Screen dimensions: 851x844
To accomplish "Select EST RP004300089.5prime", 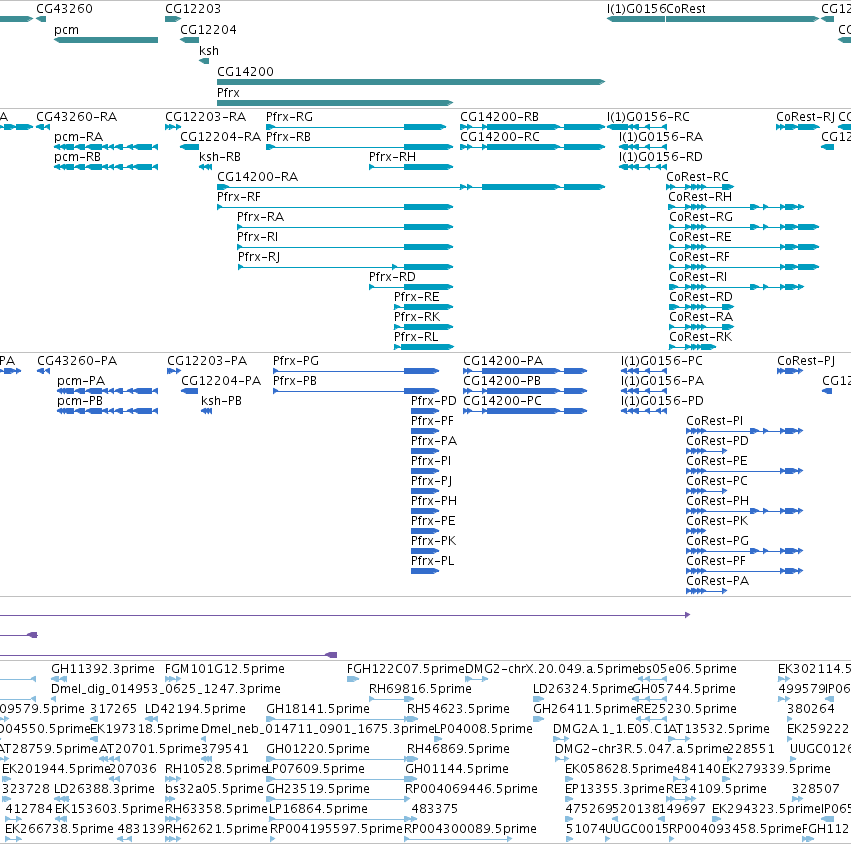I will (471, 829).
